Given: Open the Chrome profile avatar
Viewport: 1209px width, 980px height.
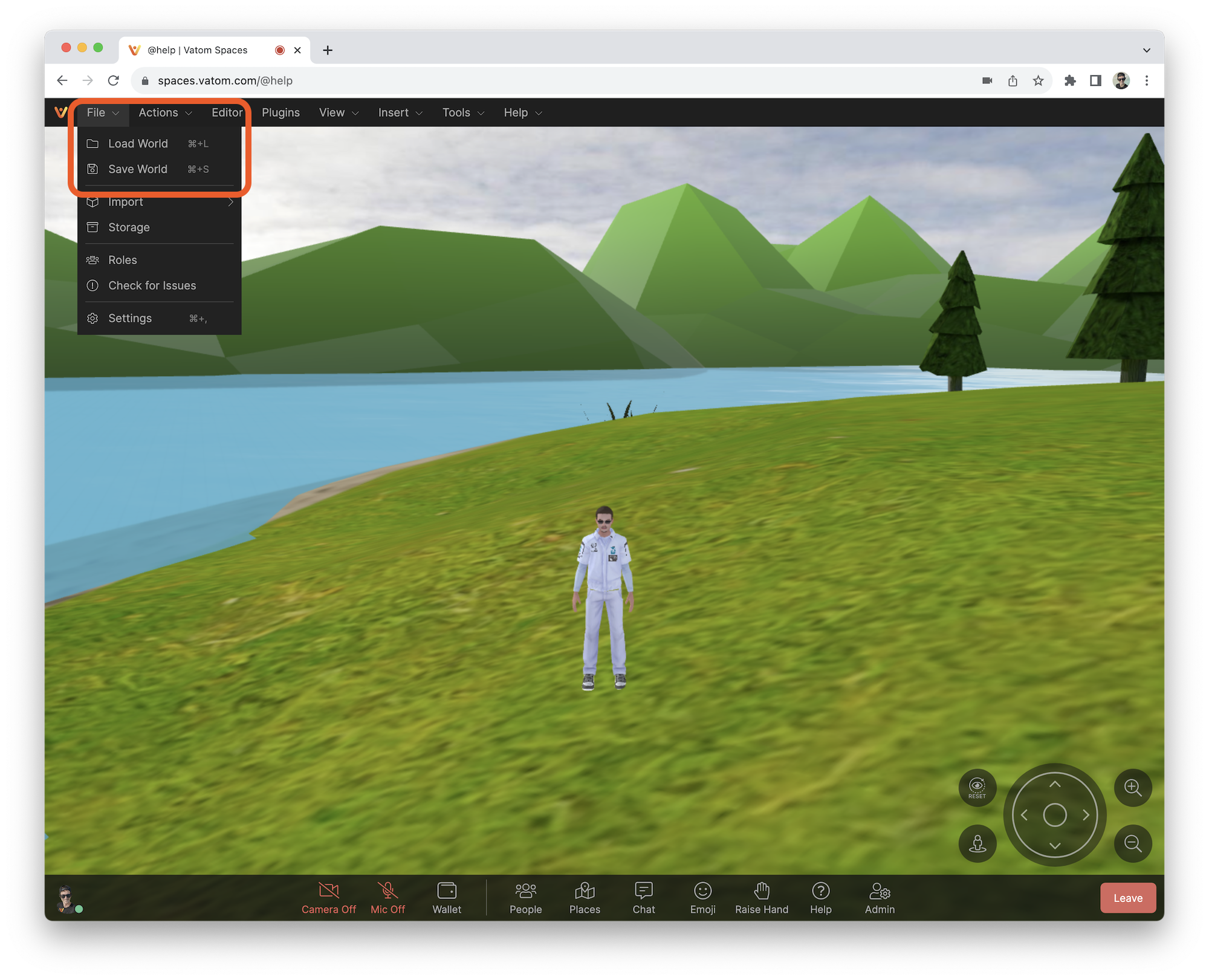Looking at the screenshot, I should pos(1121,80).
